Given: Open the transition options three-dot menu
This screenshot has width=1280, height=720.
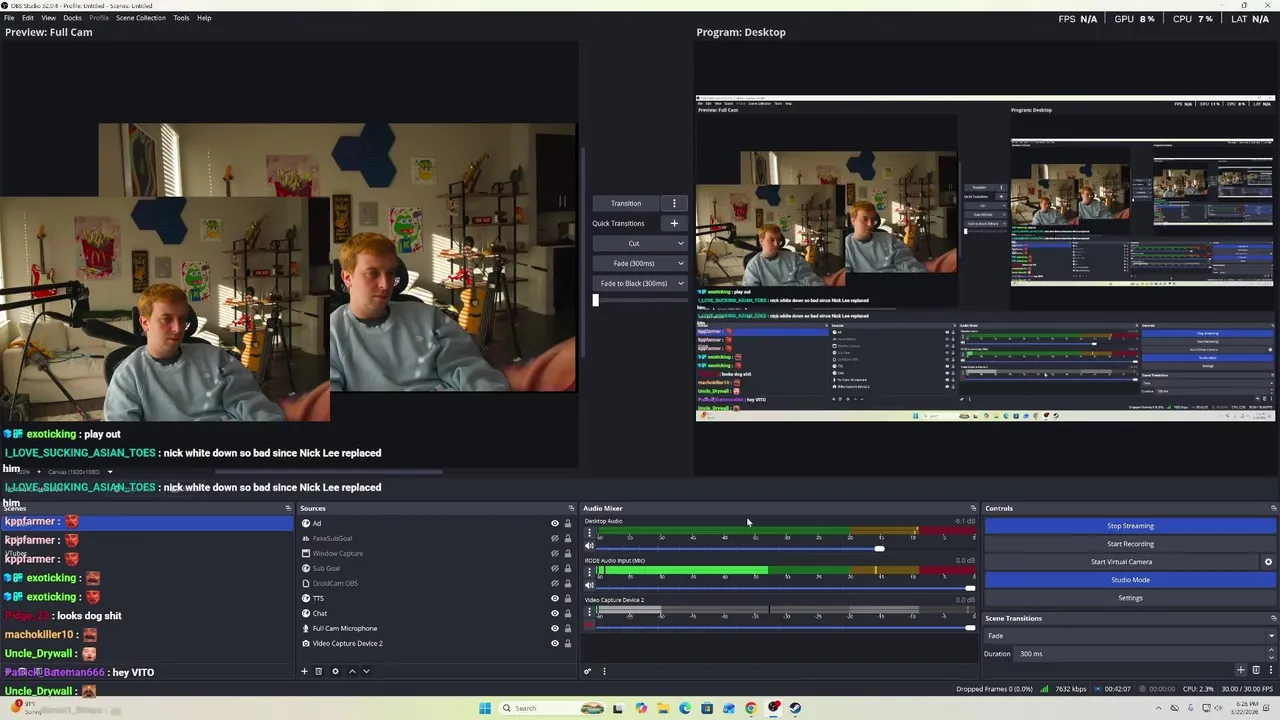Looking at the screenshot, I should [674, 203].
